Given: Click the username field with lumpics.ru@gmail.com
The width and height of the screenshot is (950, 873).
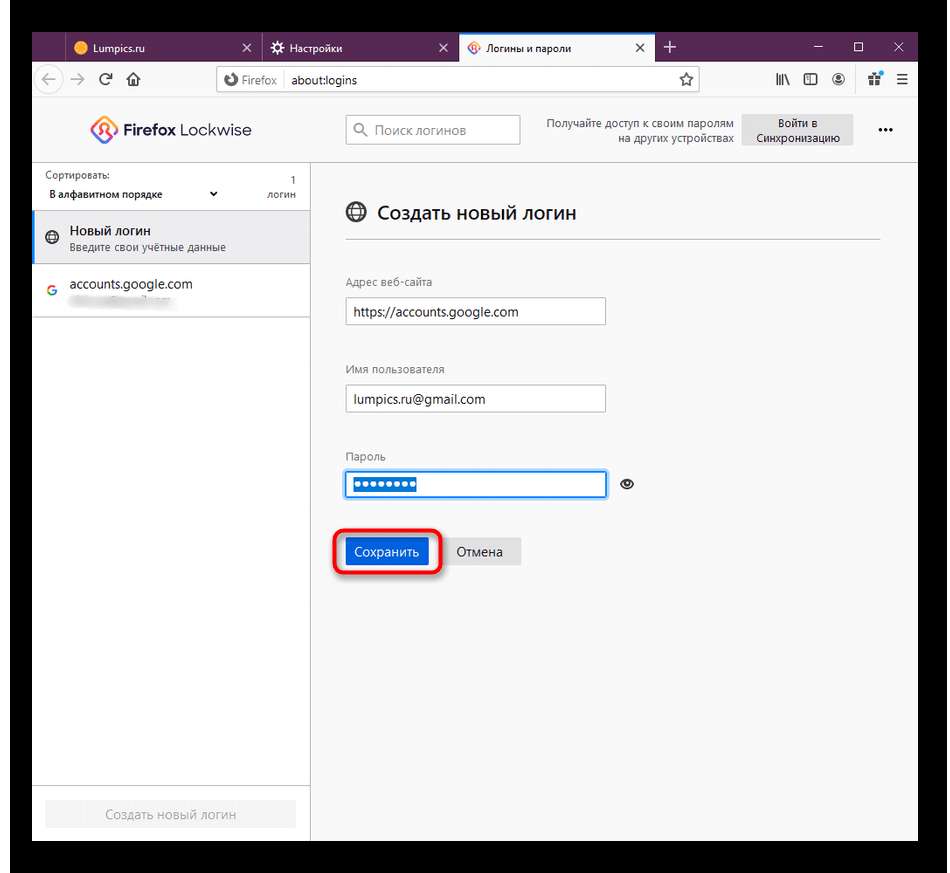Looking at the screenshot, I should click(476, 399).
